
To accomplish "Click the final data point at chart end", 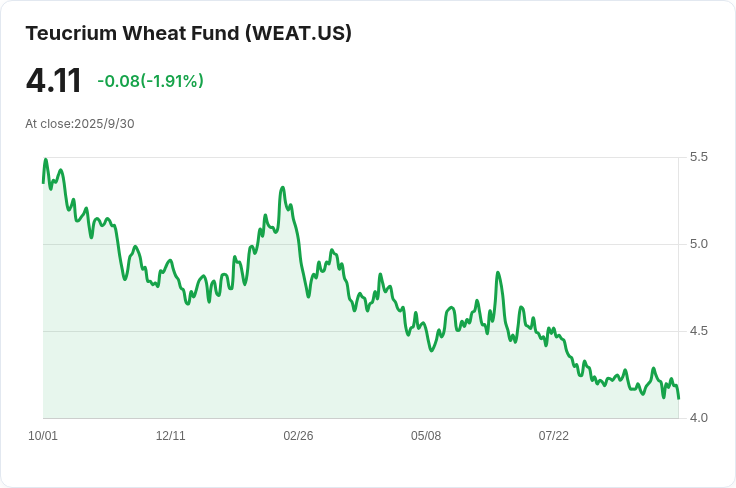I will click(x=679, y=398).
